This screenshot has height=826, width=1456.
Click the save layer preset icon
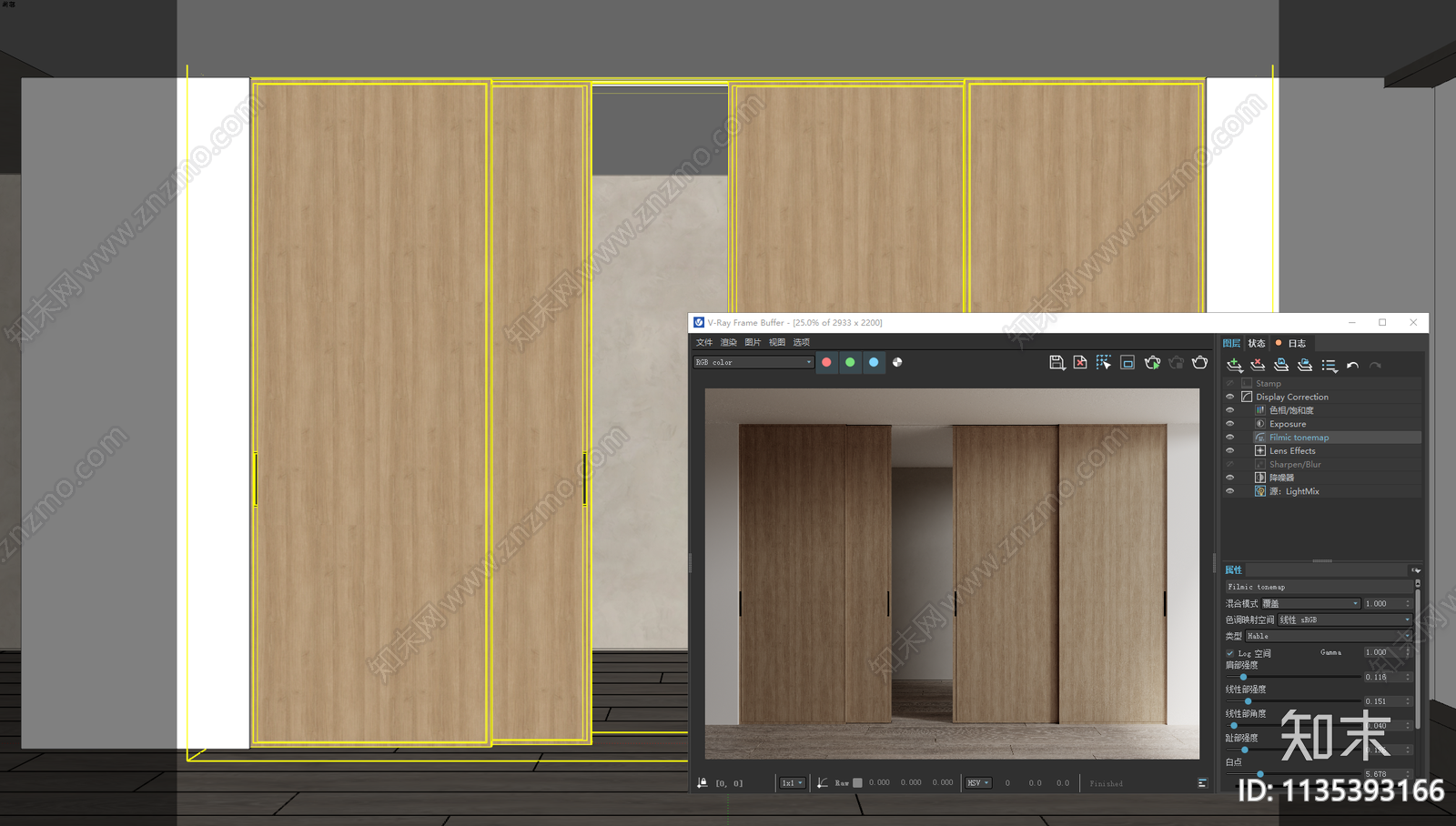pos(1281,365)
